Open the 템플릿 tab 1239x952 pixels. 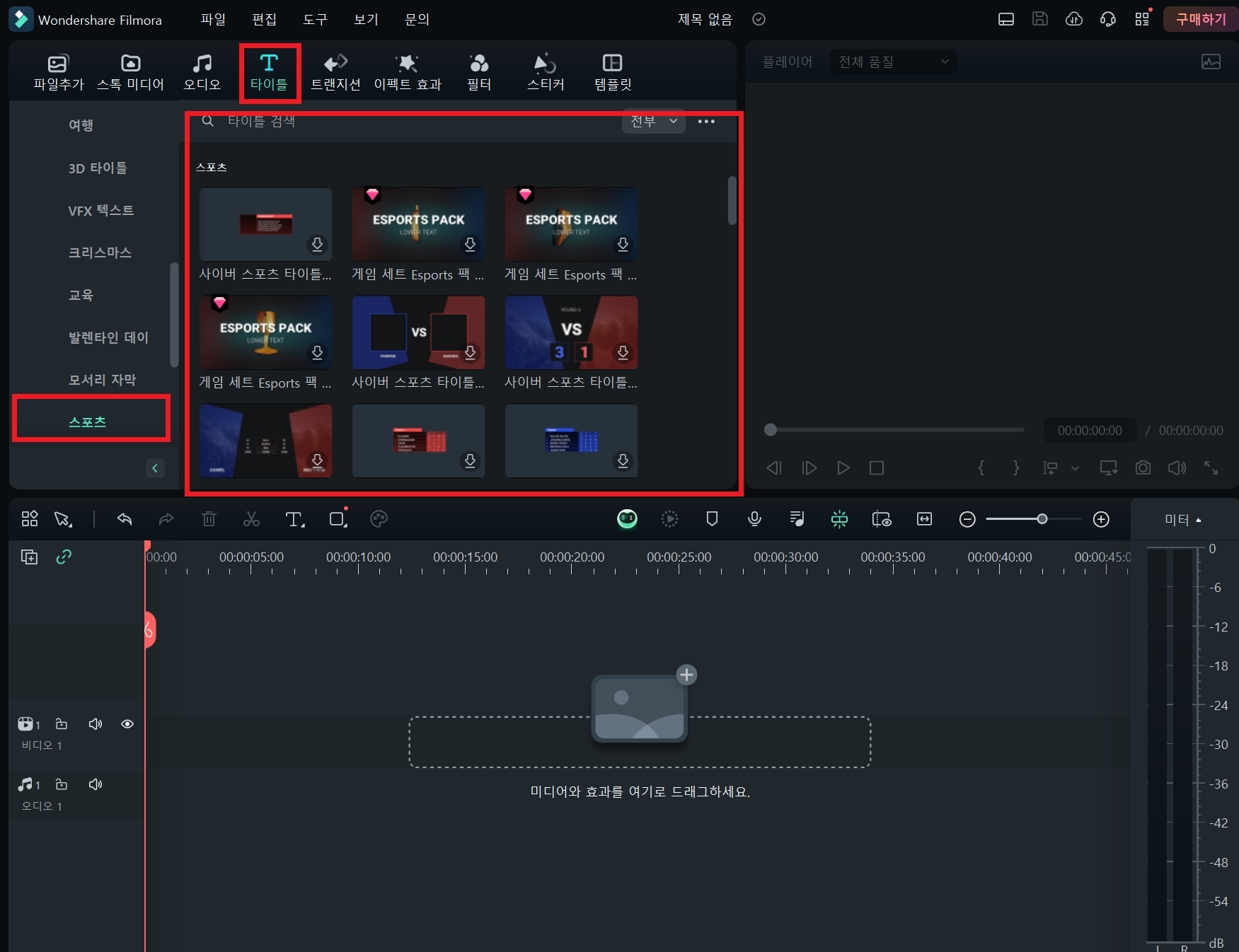(x=613, y=72)
